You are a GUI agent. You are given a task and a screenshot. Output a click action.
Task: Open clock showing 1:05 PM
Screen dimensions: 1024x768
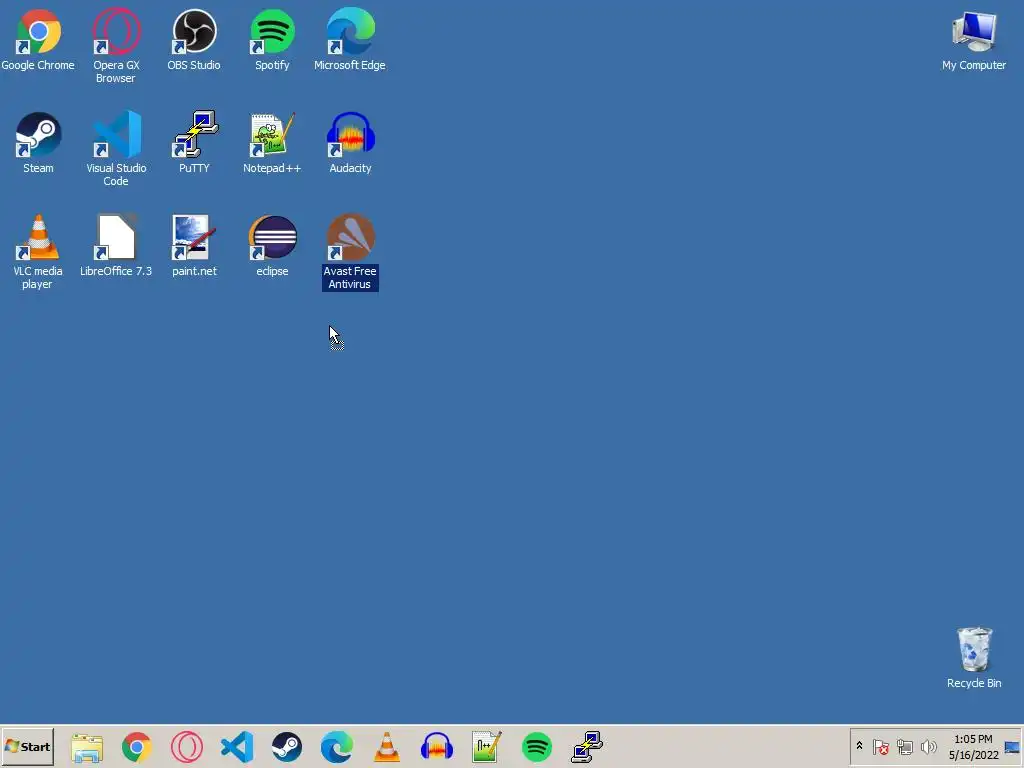coord(973,747)
